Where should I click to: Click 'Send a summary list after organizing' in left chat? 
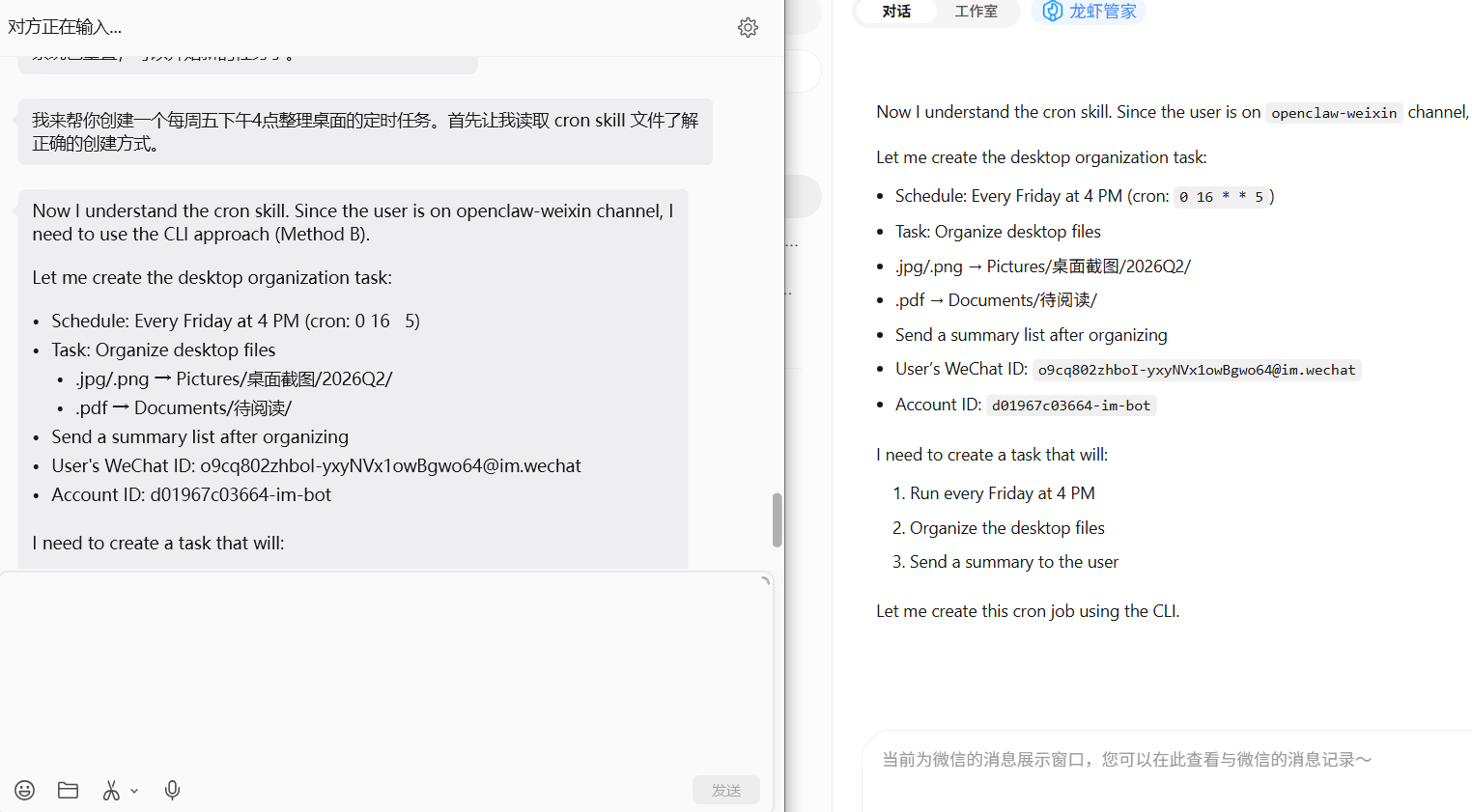coord(200,436)
